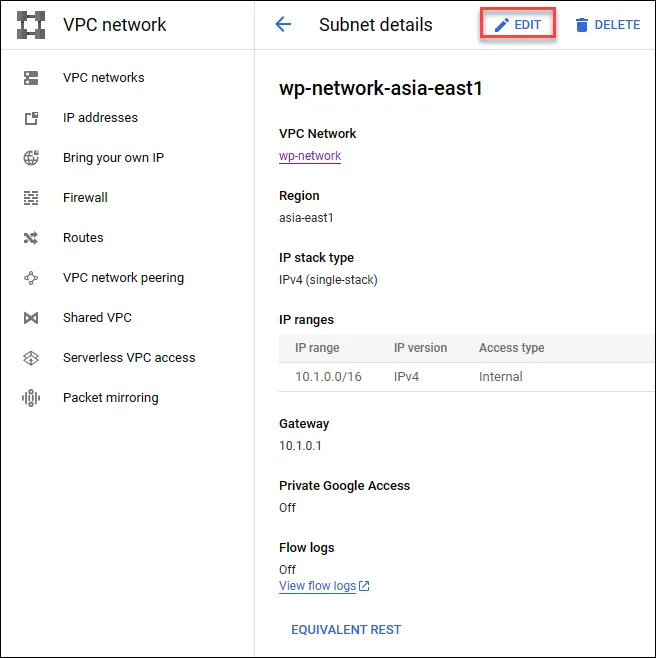Open the View flow logs link
The height and width of the screenshot is (658, 656).
coord(318,586)
